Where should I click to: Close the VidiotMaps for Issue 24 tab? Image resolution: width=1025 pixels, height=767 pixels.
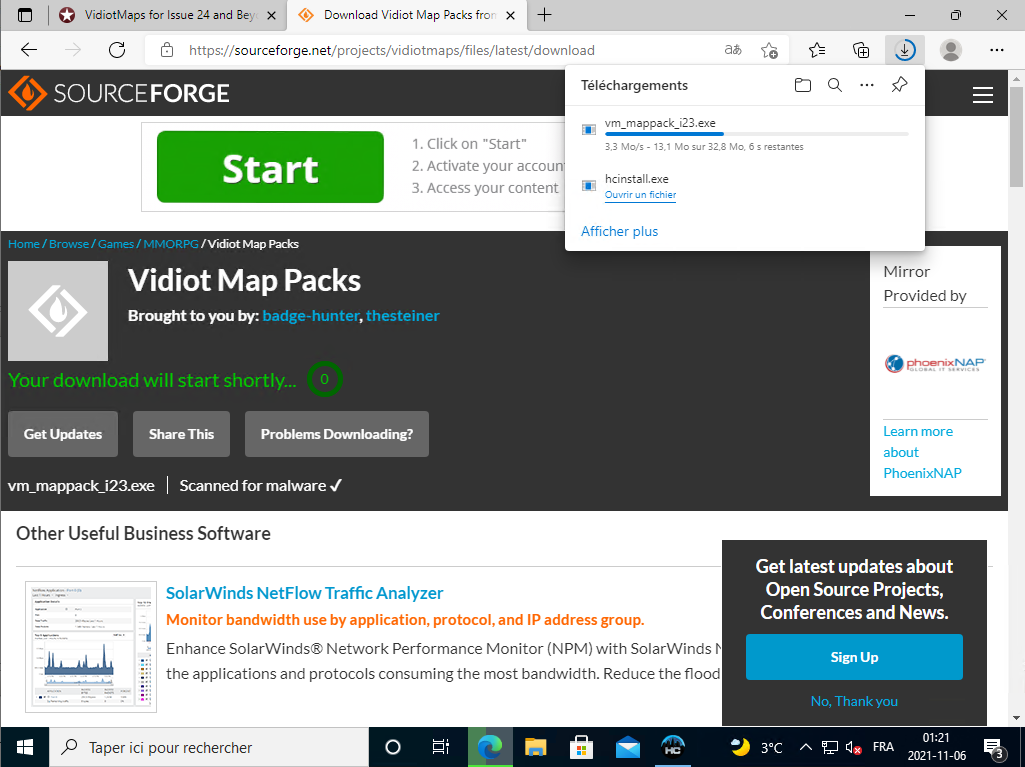coord(272,15)
